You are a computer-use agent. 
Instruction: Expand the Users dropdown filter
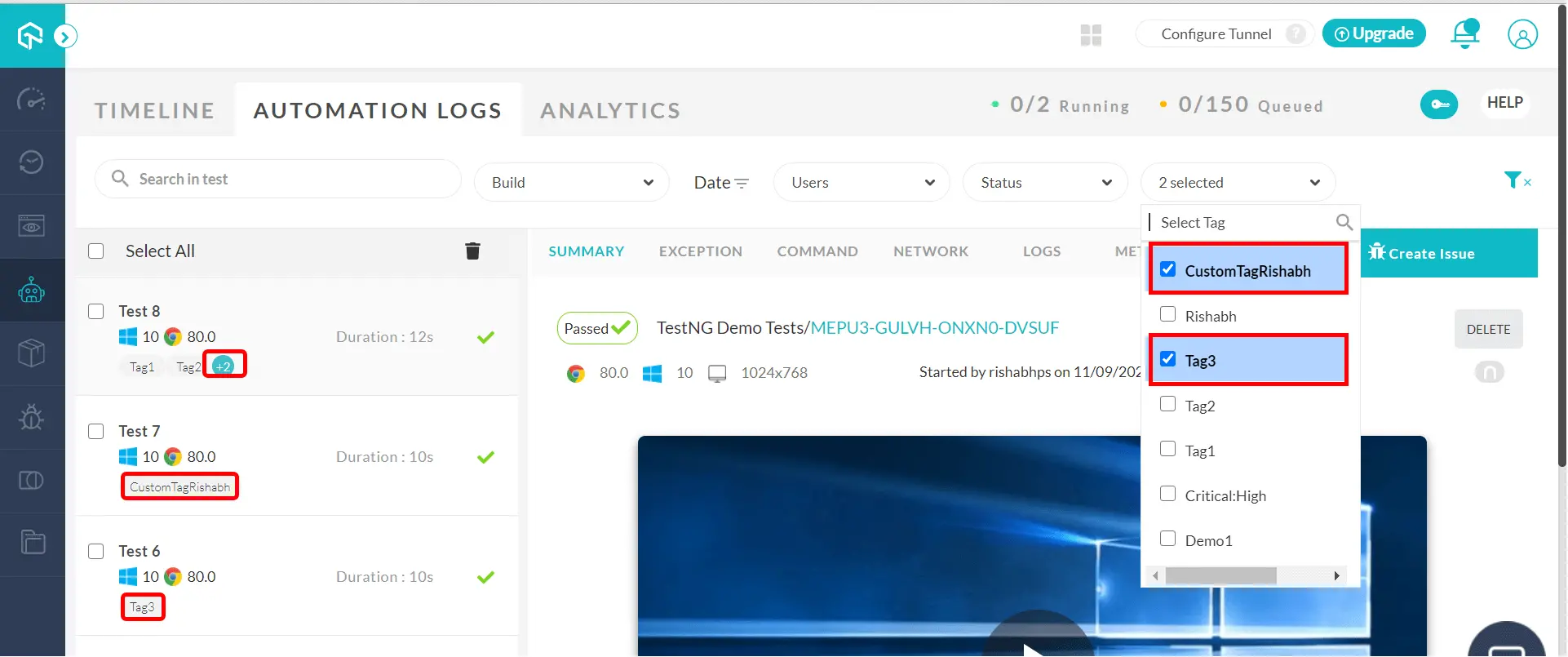pos(862,183)
